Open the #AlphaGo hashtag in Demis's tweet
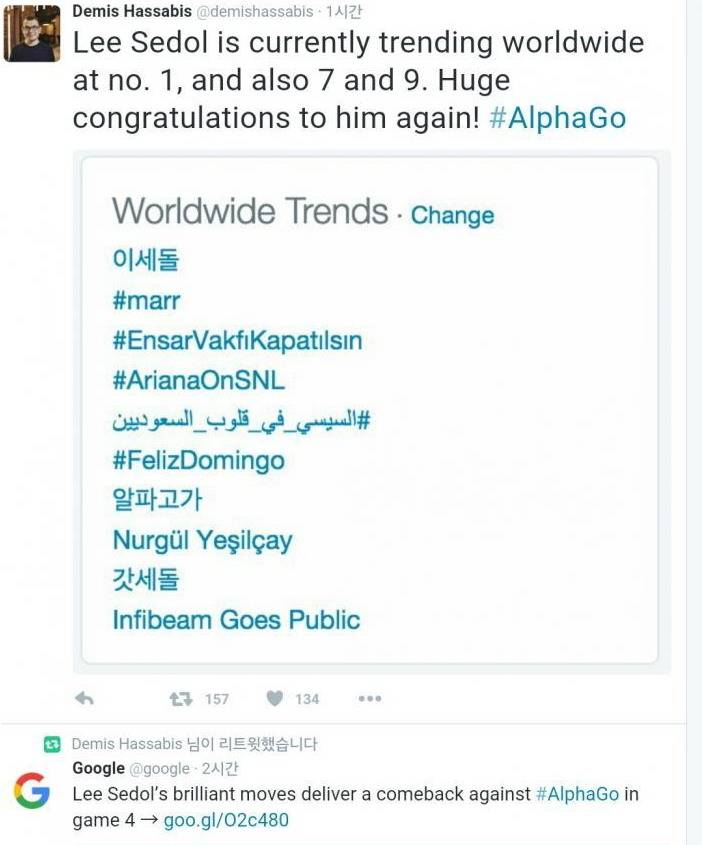The height and width of the screenshot is (845, 702). [558, 118]
